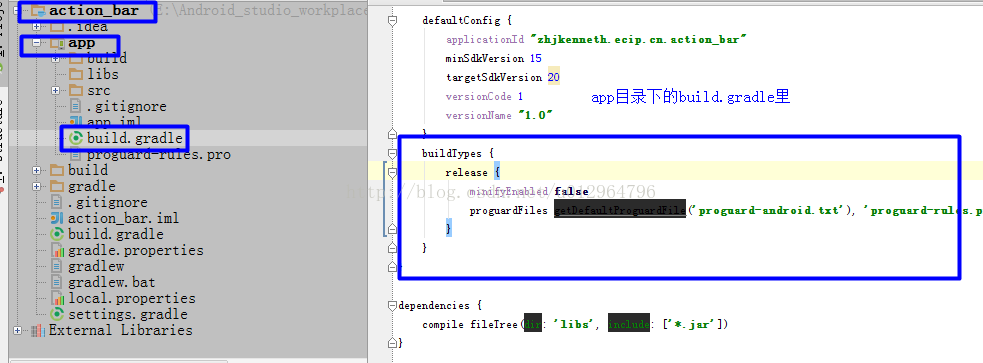Expand the .idea folder node

click(x=36, y=27)
